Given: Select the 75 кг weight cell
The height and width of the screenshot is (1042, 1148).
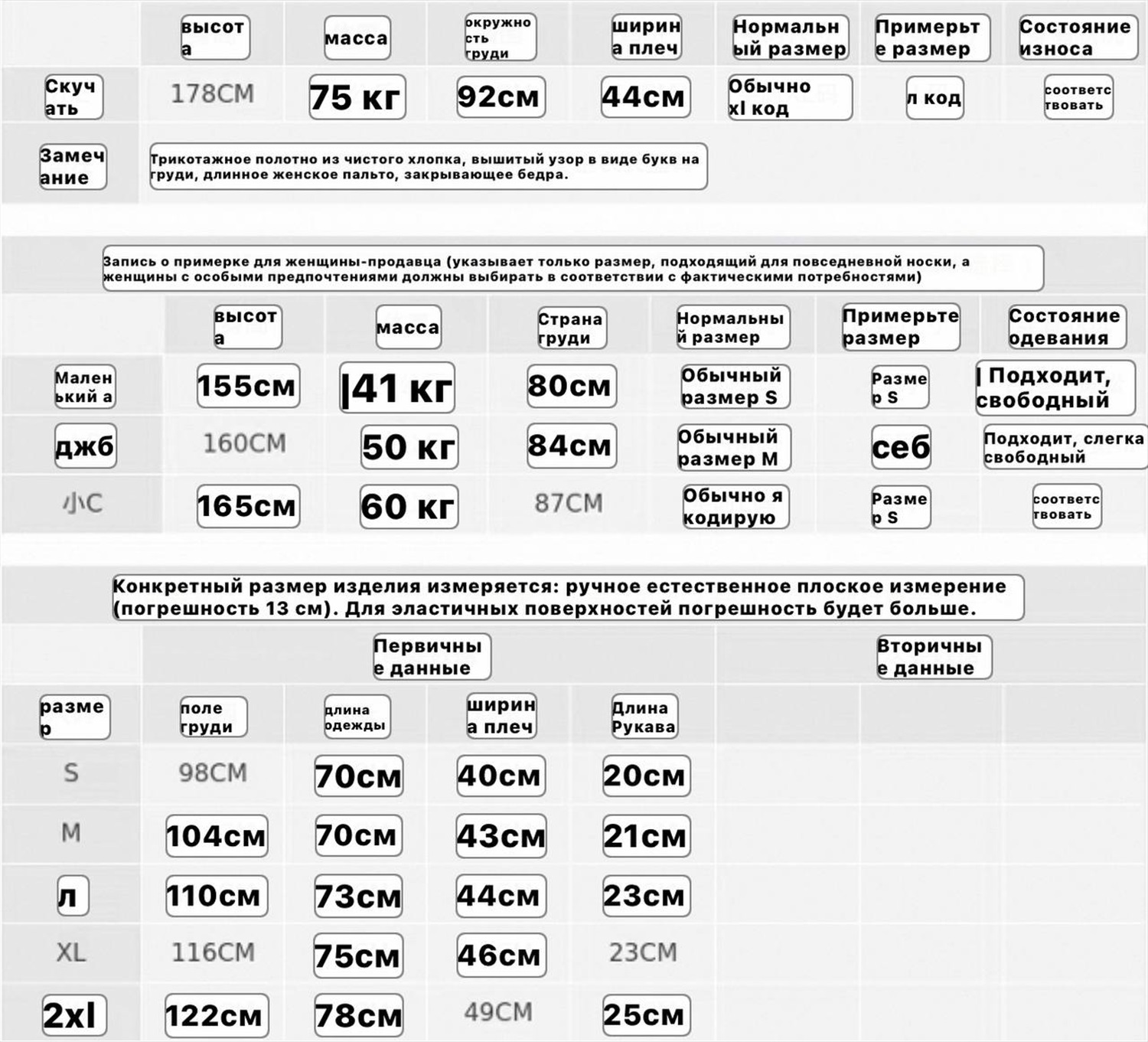Looking at the screenshot, I should click(357, 97).
